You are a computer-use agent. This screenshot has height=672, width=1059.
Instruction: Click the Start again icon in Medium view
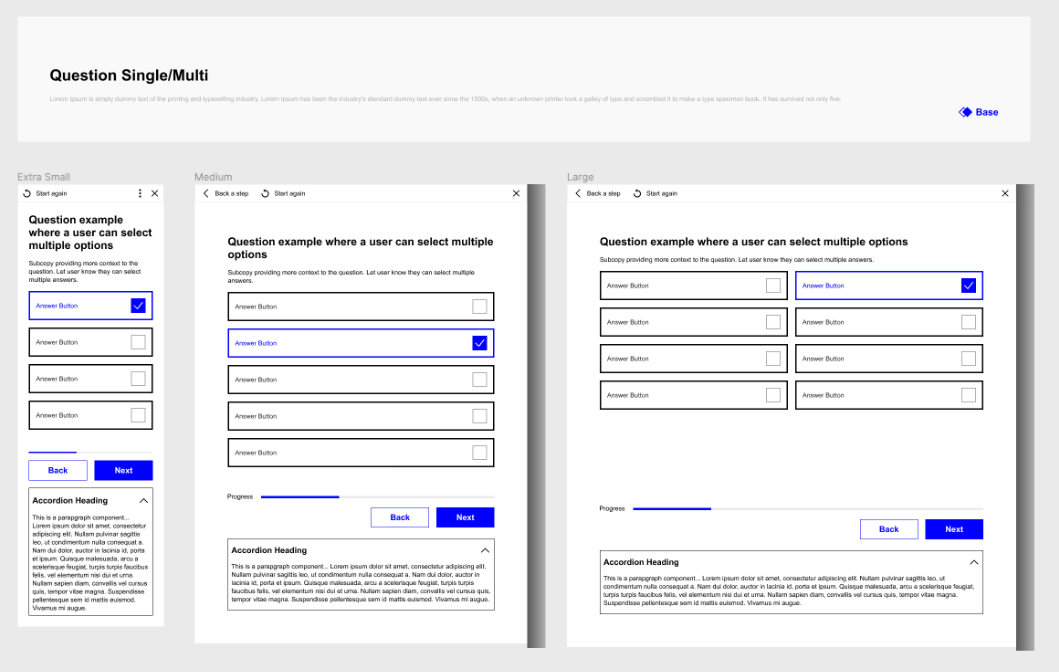(265, 193)
